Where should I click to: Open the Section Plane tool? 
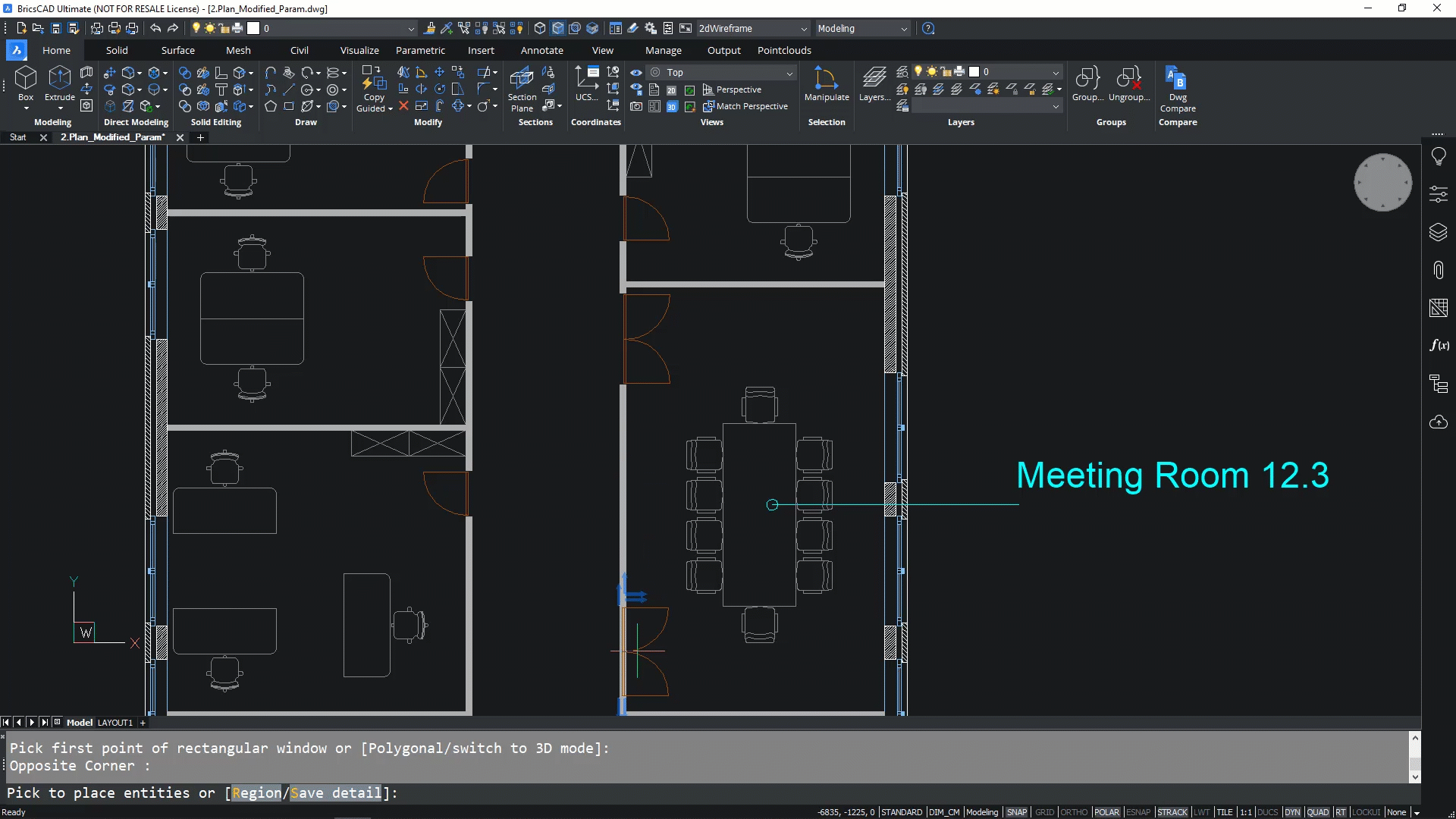coord(522,78)
